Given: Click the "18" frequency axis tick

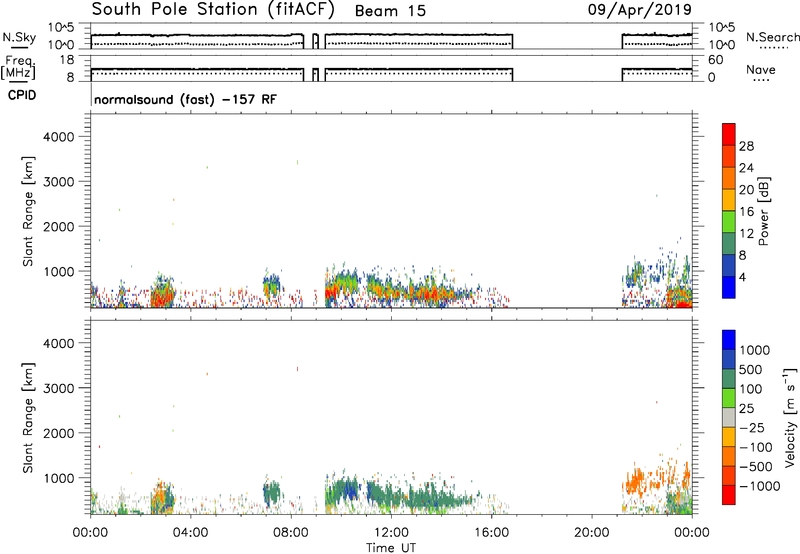Looking at the screenshot, I should click(x=67, y=60).
